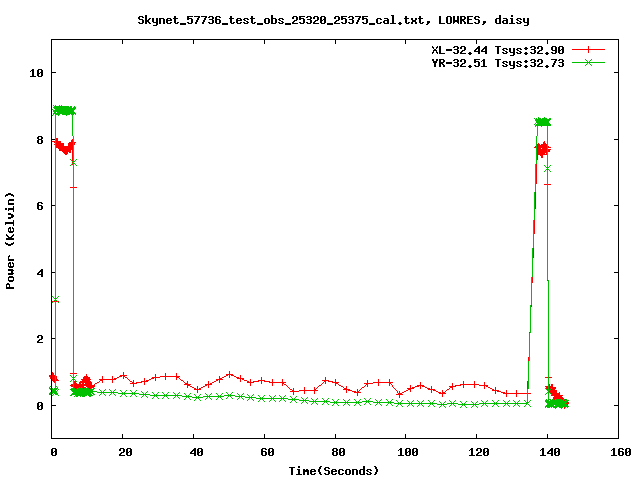
Task: Click y-axis tick label 8
Action: (40, 140)
